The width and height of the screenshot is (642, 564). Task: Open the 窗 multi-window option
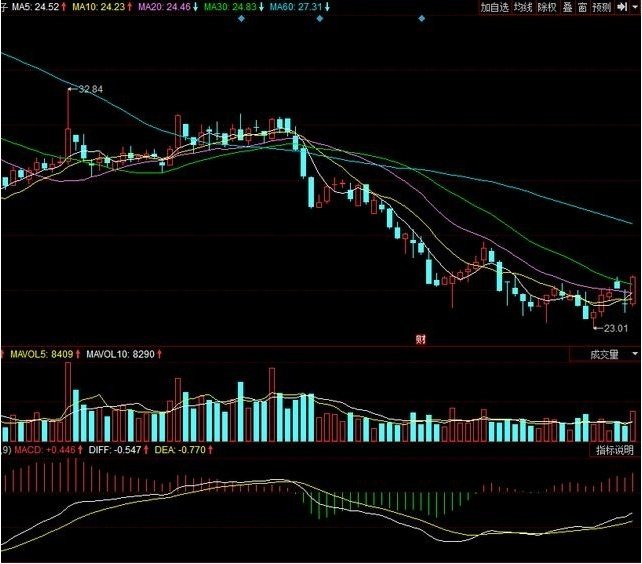tap(582, 7)
